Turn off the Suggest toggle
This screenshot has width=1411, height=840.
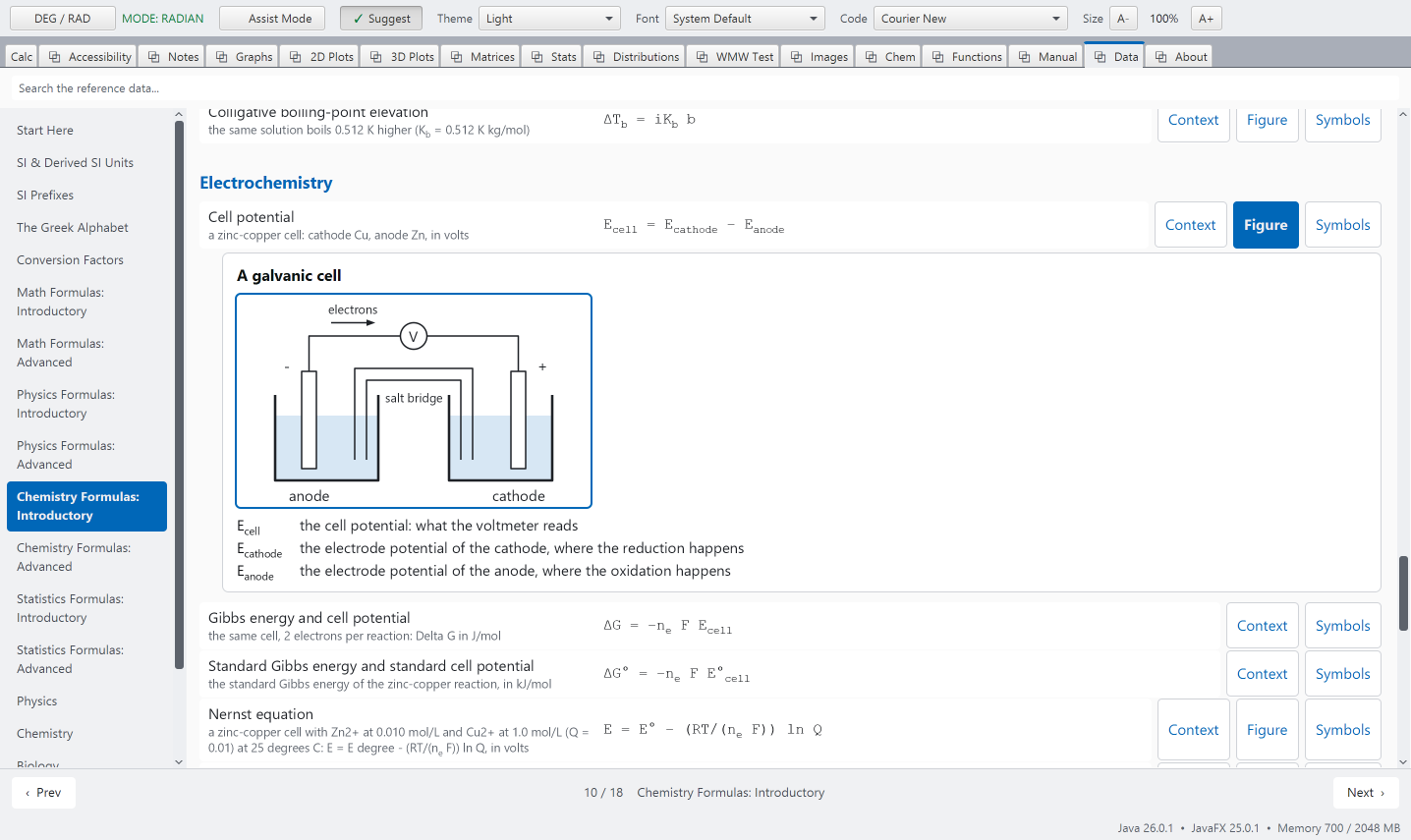tap(381, 19)
